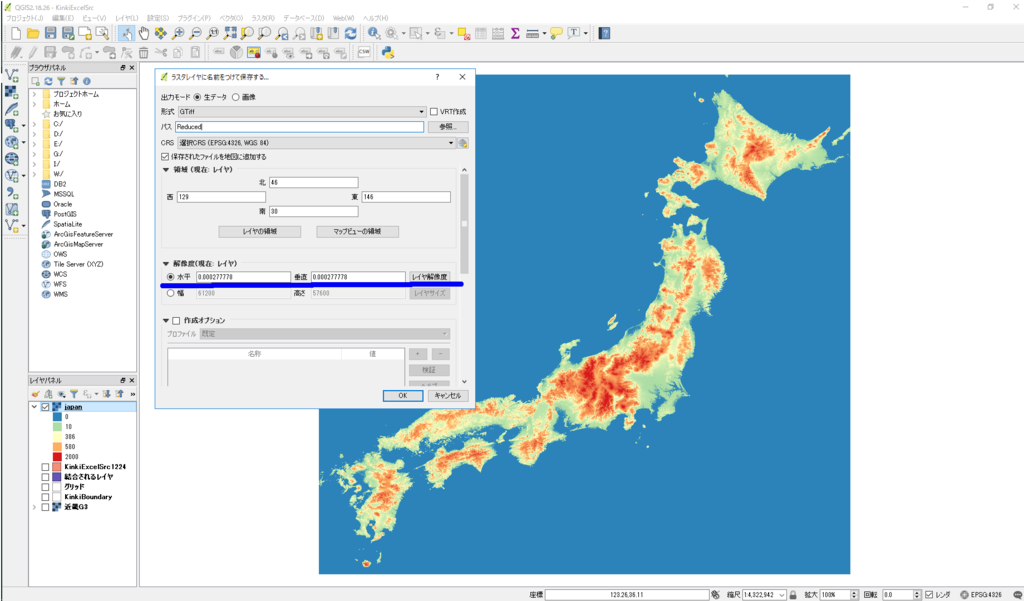This screenshot has height=601, width=1024.
Task: Click OK in the save raster dialog
Action: pos(403,396)
